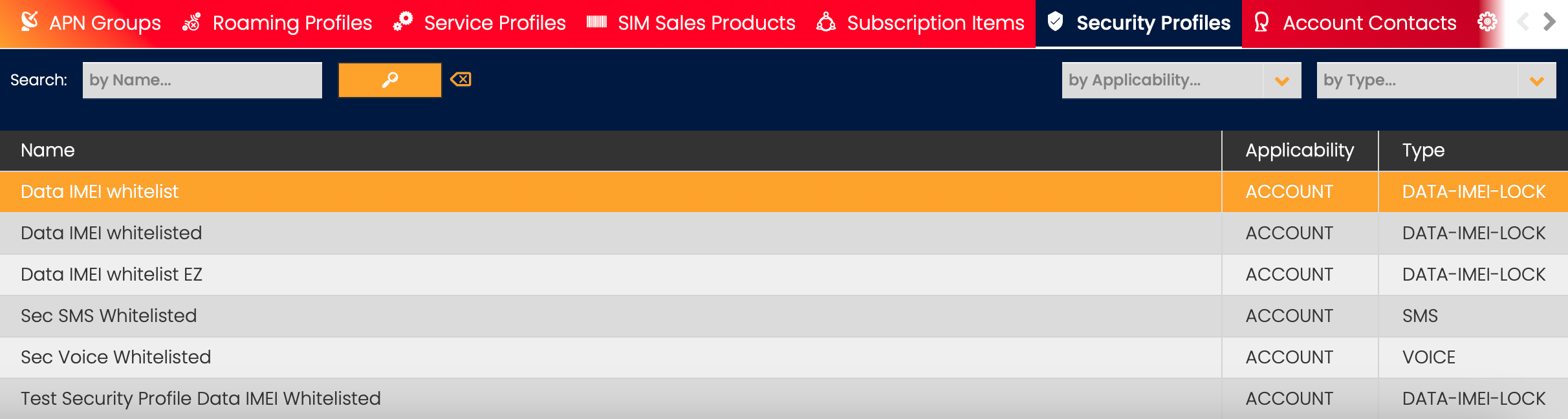The height and width of the screenshot is (419, 1568).
Task: Click the Security Profiles shield icon
Action: pyautogui.click(x=1055, y=22)
